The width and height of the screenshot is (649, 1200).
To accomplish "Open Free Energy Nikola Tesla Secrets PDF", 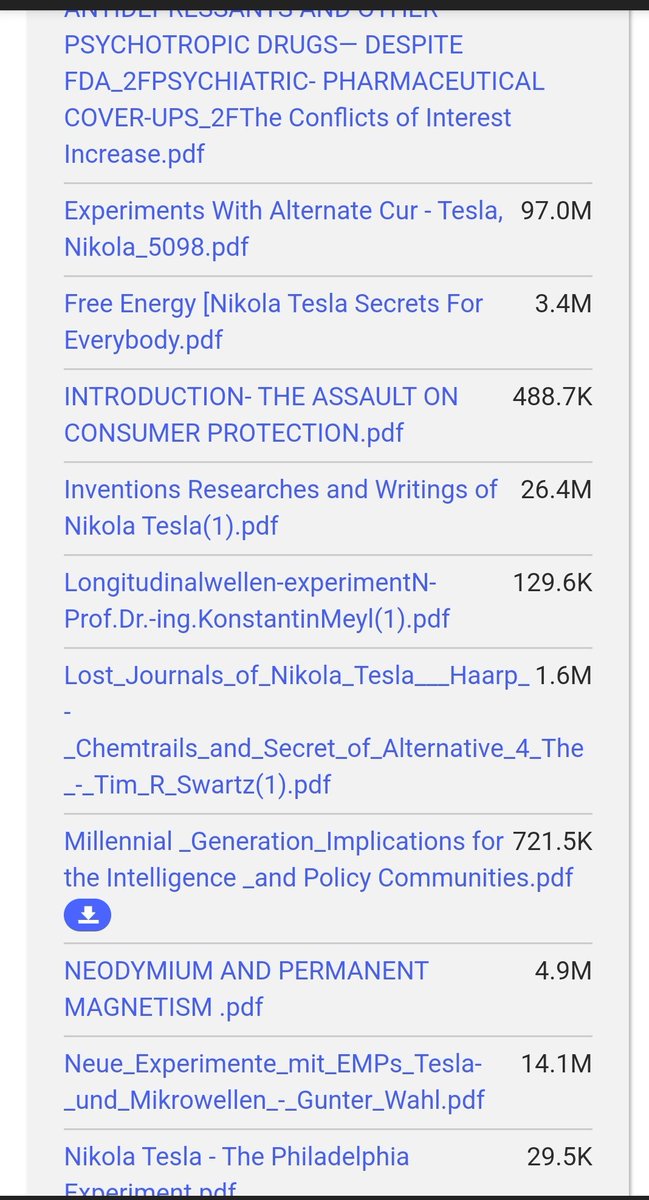I will coord(273,321).
